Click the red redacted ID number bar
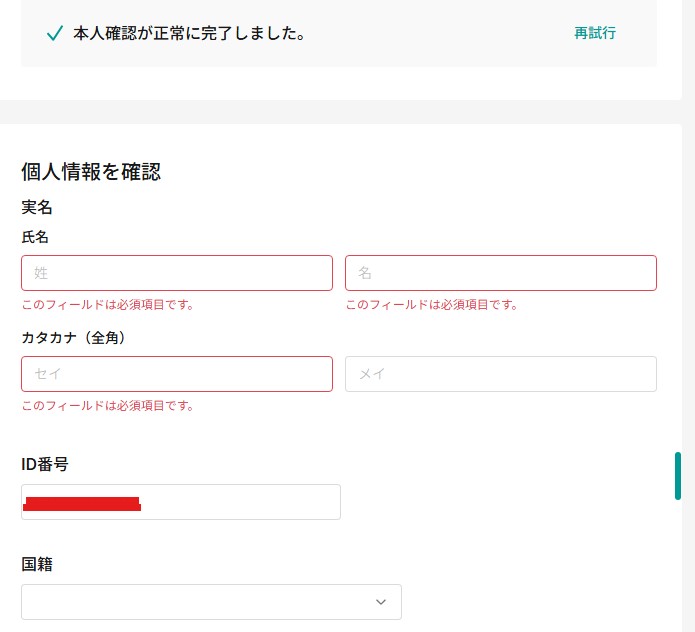695x632 pixels. click(82, 504)
